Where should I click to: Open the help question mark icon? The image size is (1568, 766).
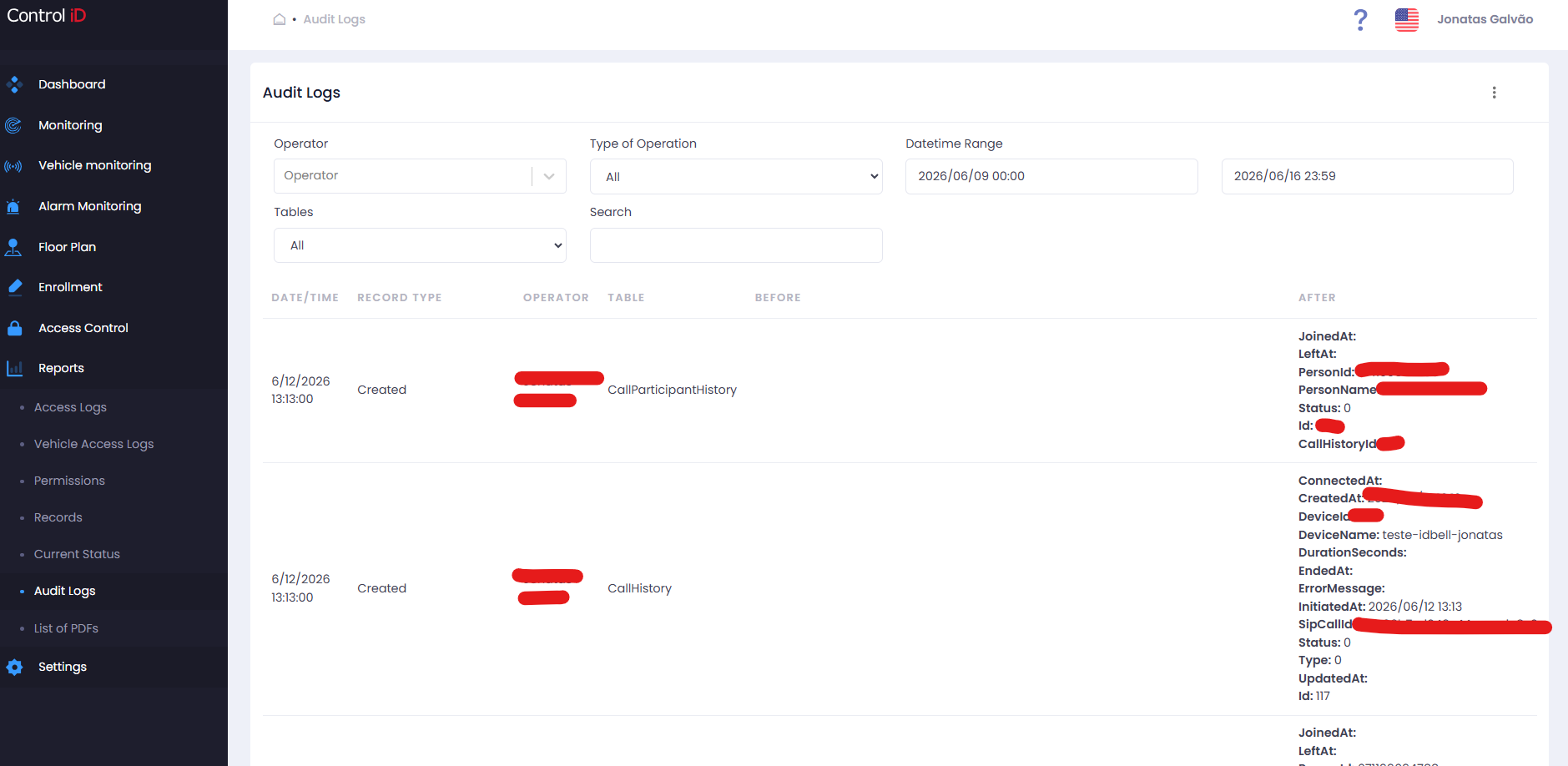click(1360, 19)
